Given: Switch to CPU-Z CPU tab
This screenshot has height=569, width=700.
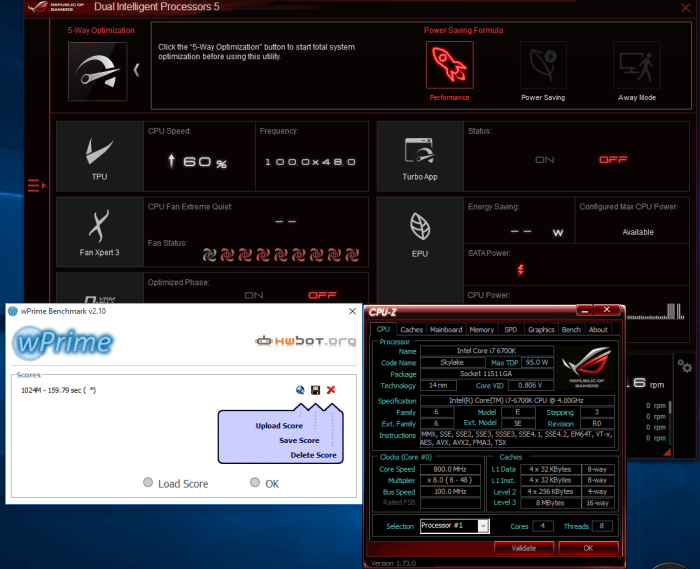Looking at the screenshot, I should pyautogui.click(x=383, y=329).
